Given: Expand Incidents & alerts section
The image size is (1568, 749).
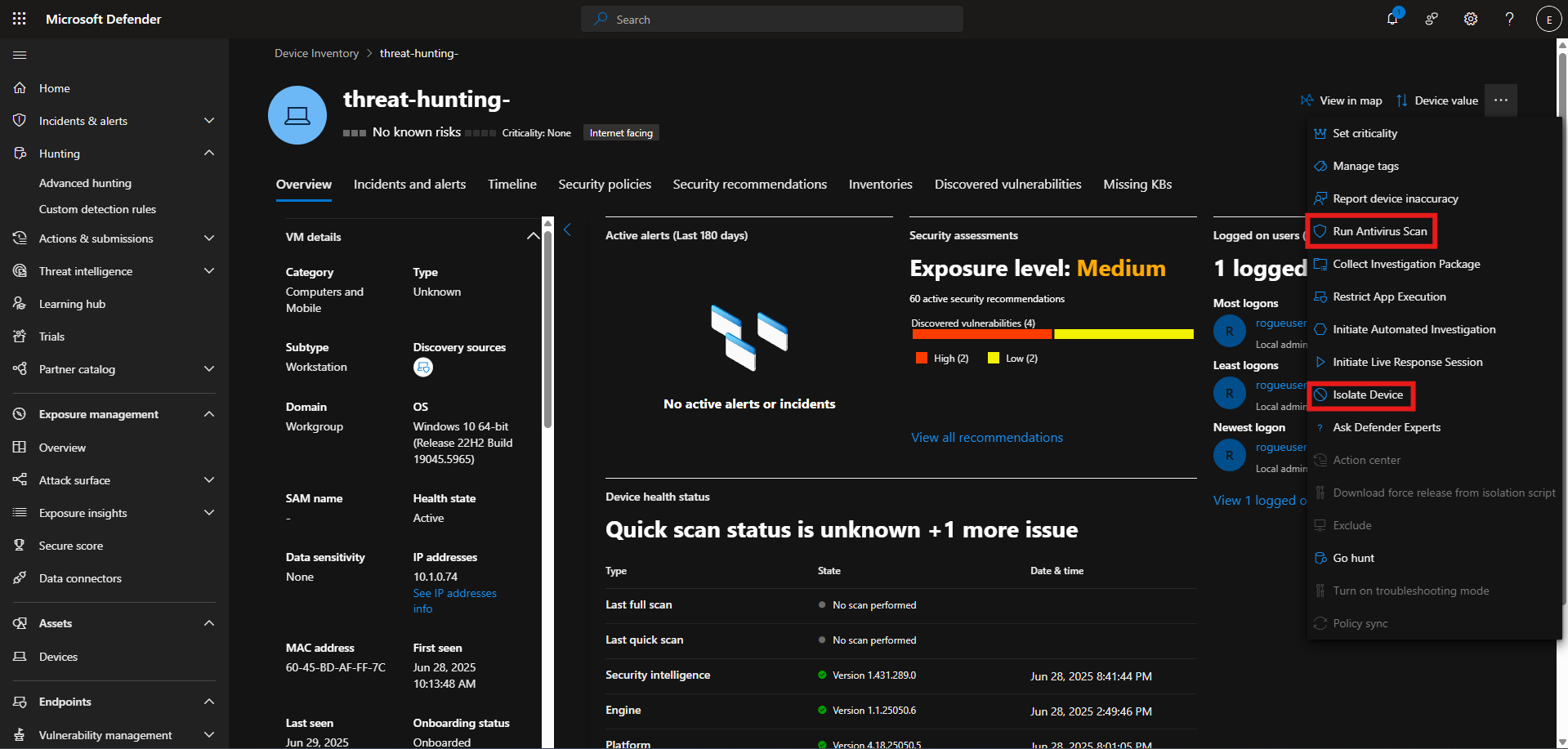Looking at the screenshot, I should point(209,121).
